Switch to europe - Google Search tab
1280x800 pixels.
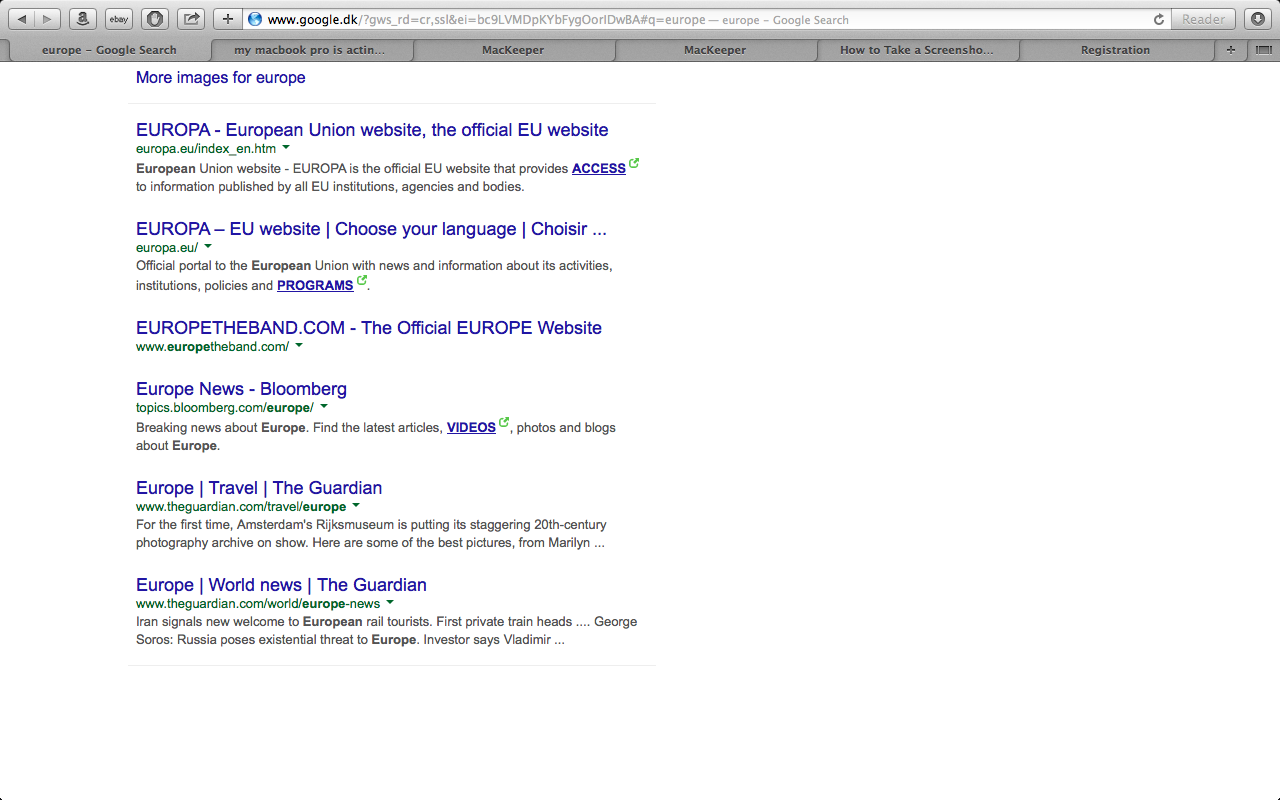click(x=109, y=50)
